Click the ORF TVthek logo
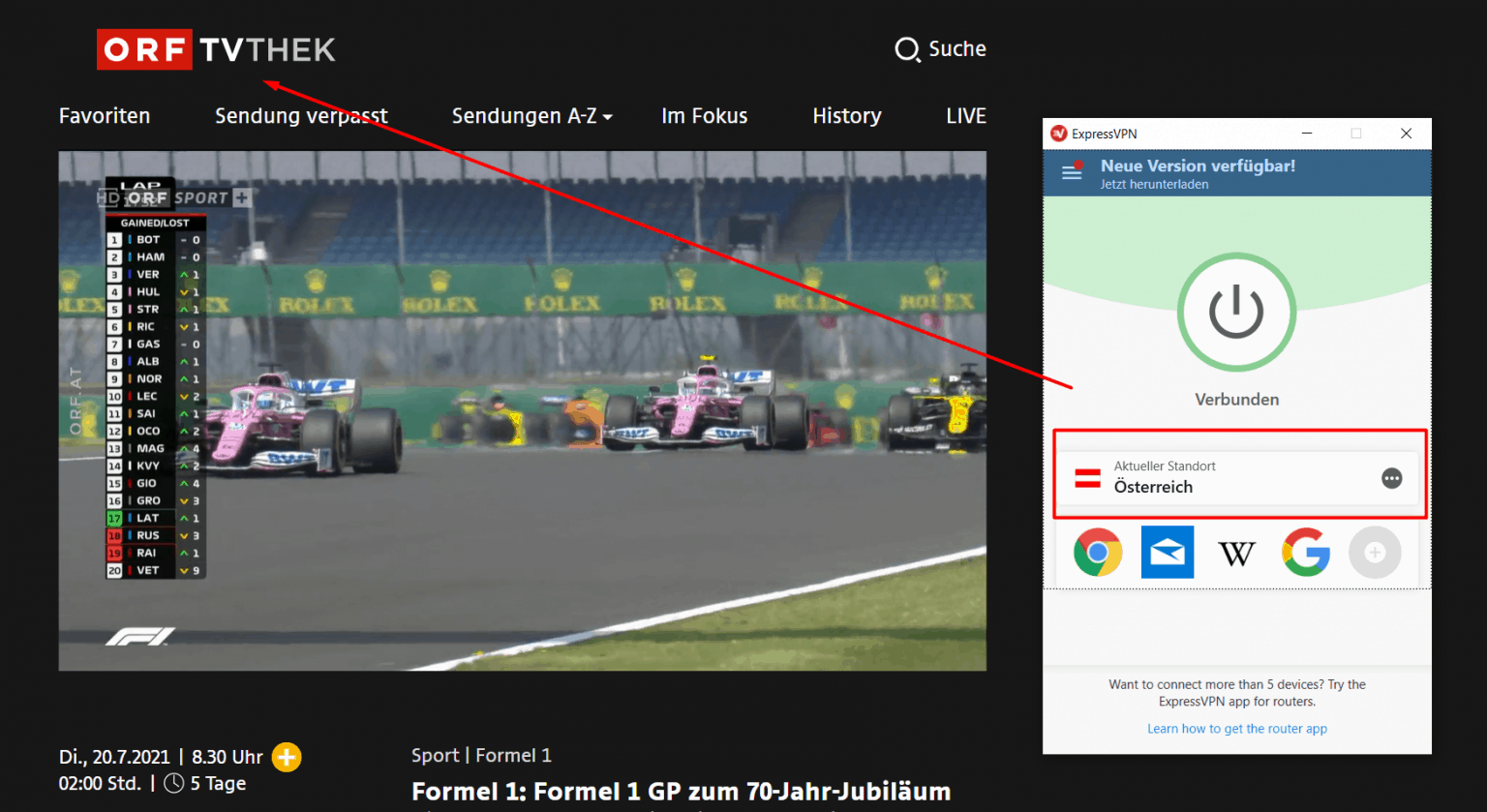This screenshot has width=1487, height=812. click(216, 49)
